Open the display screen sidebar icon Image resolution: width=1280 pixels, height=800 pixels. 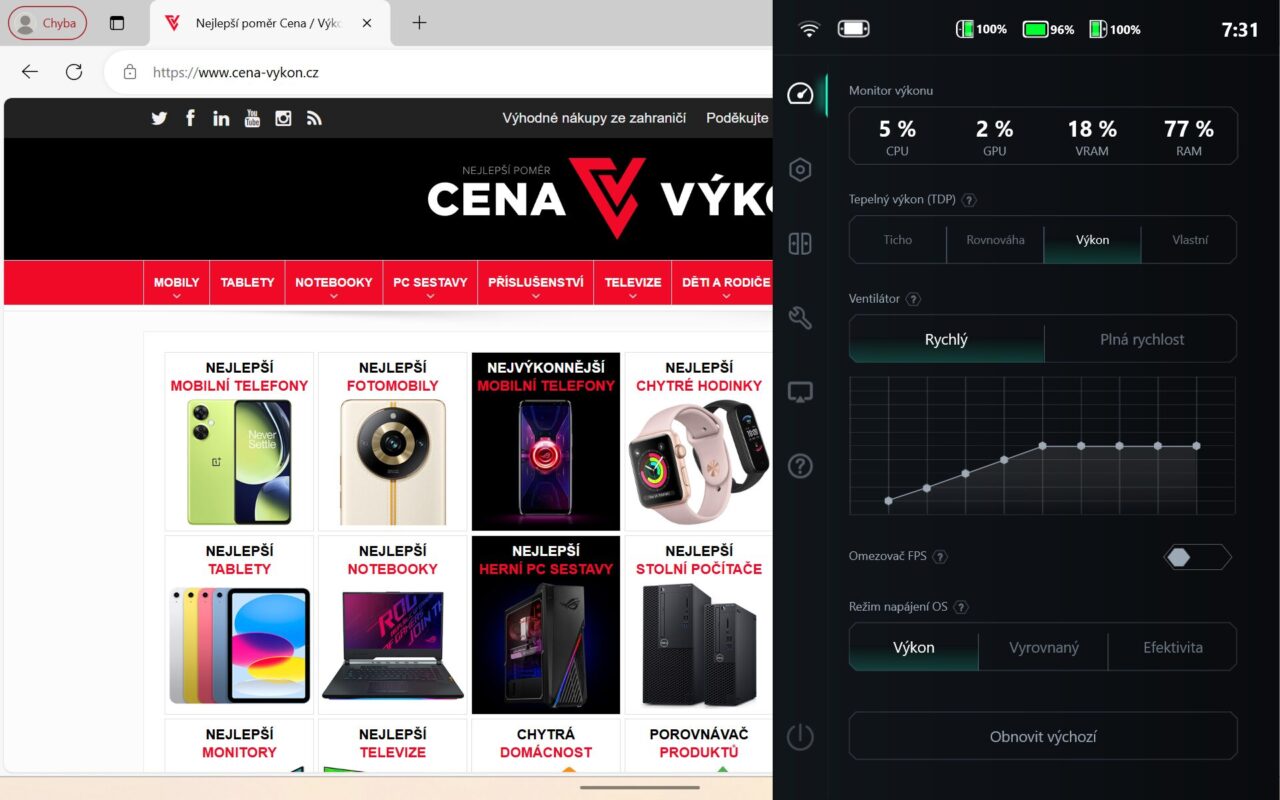[x=800, y=392]
